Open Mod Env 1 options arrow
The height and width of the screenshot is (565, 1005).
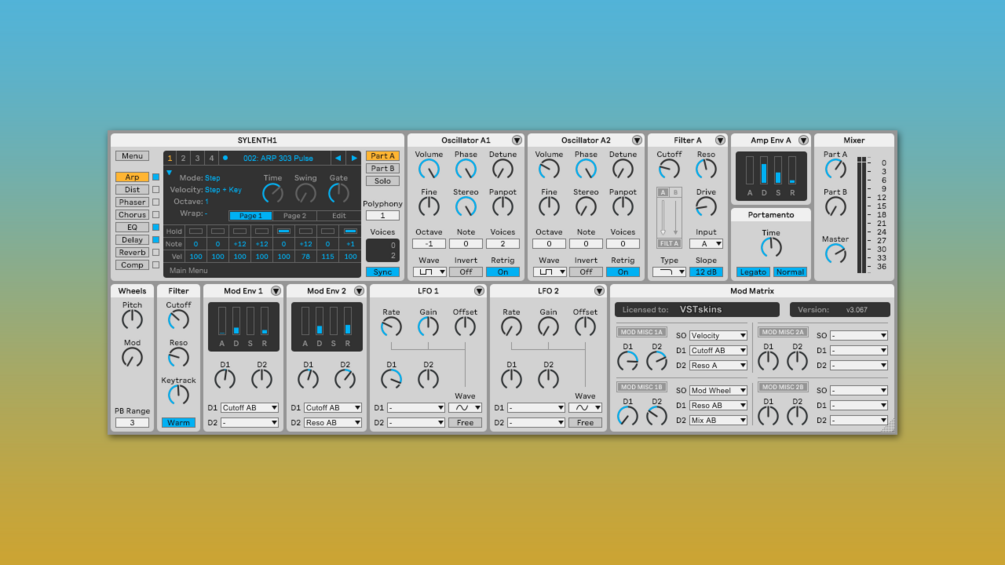[276, 291]
